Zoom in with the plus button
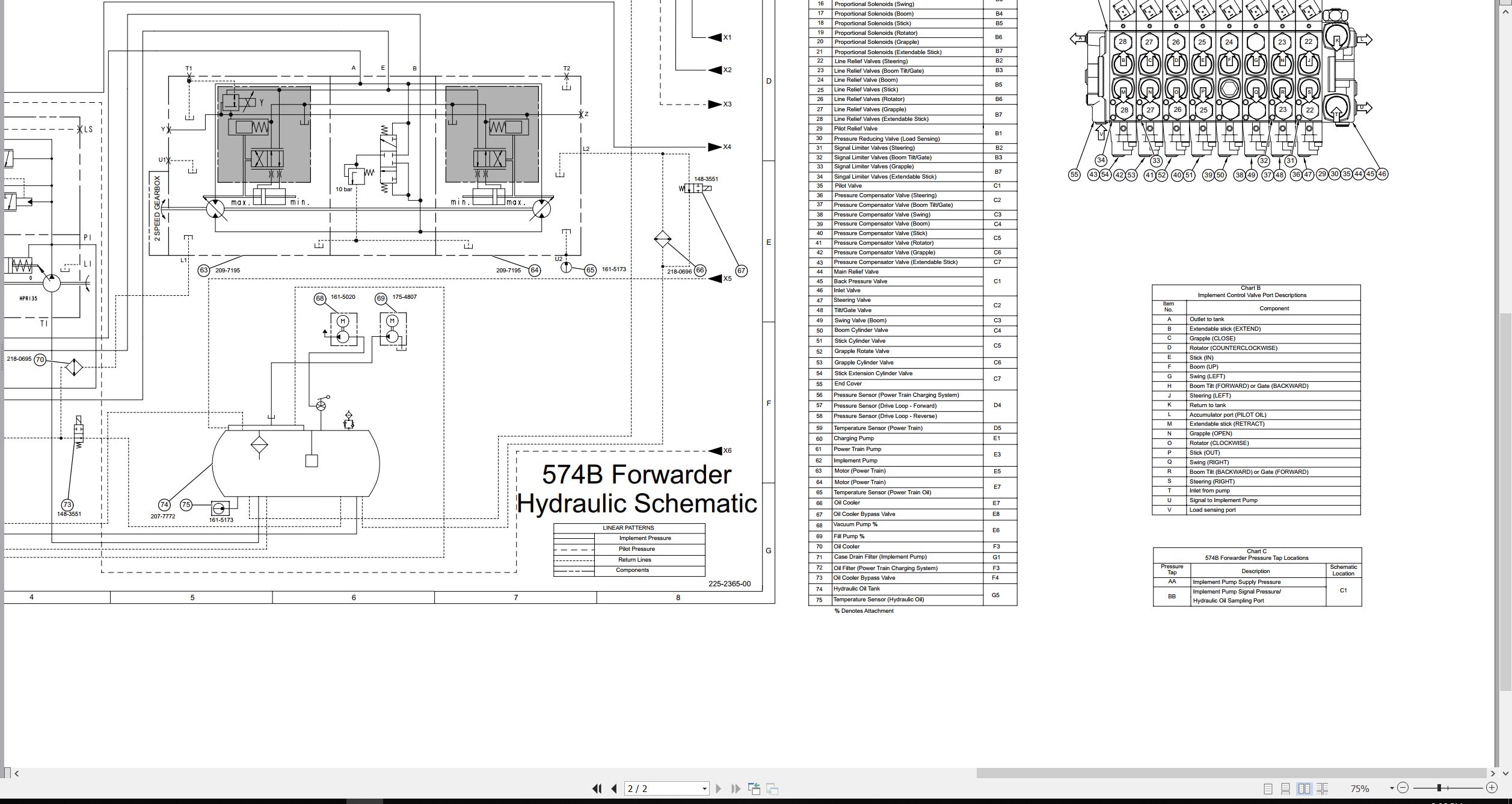 point(1492,788)
